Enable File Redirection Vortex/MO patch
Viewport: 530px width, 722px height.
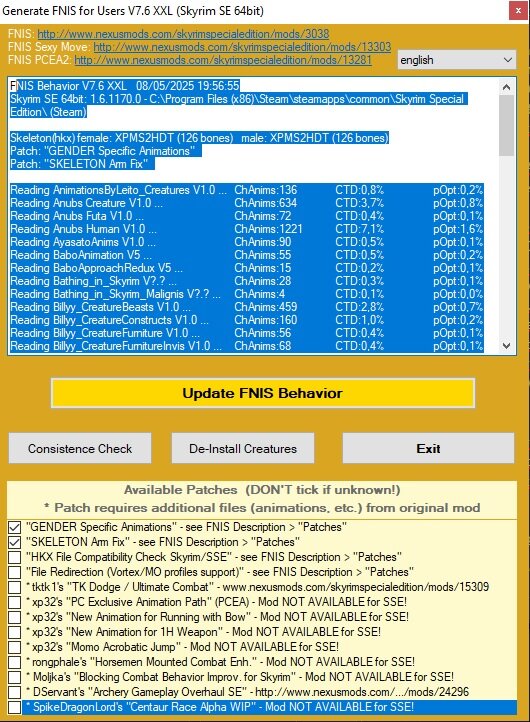point(15,572)
